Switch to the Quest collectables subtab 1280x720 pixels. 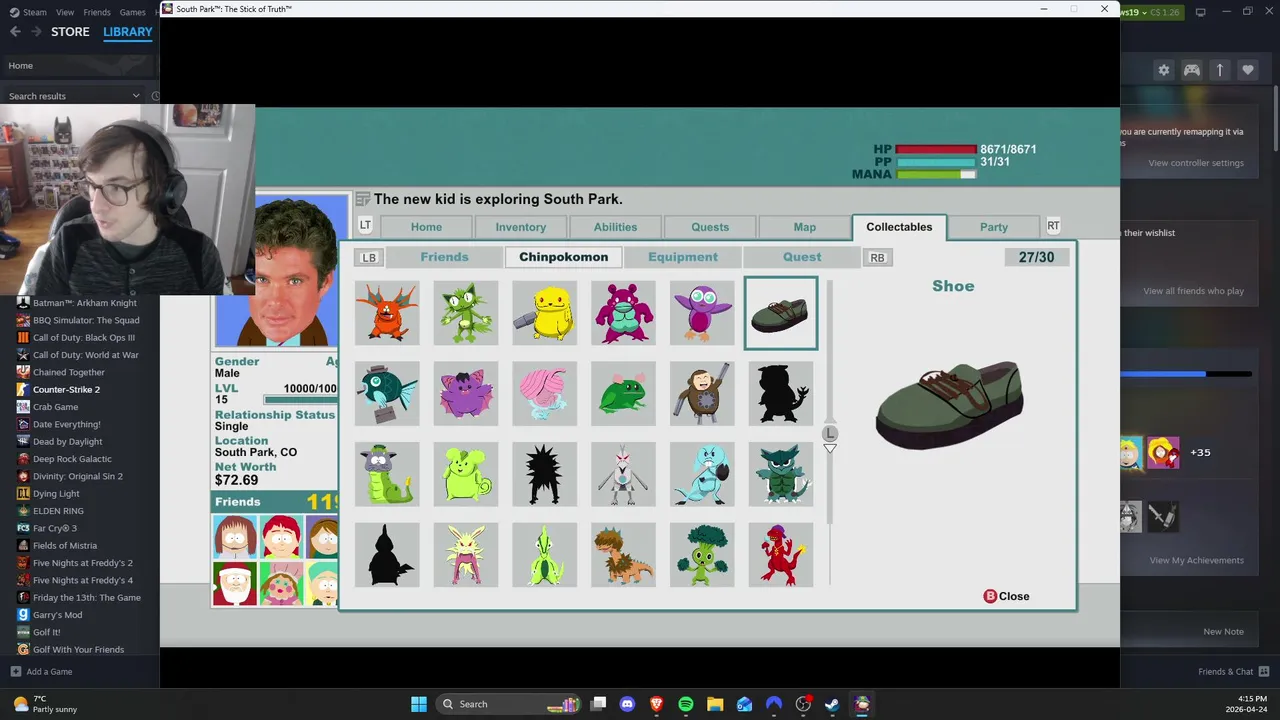click(x=802, y=257)
